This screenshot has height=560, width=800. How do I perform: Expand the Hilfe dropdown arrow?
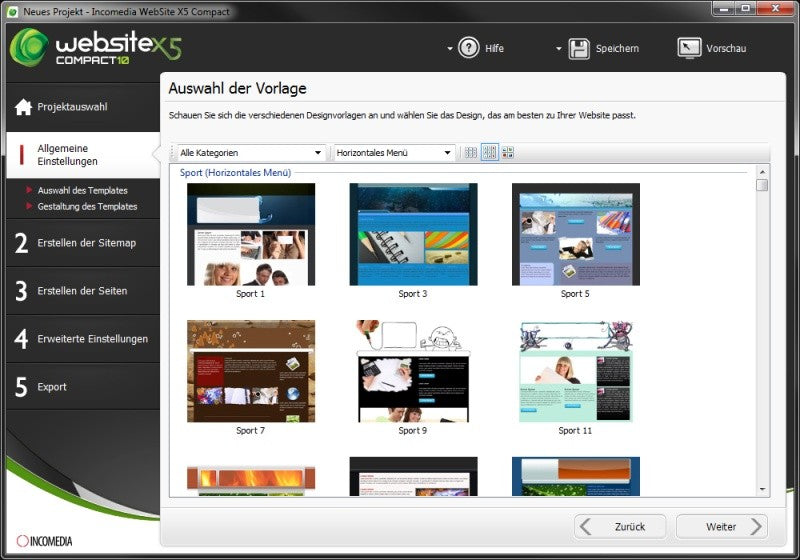(x=449, y=48)
